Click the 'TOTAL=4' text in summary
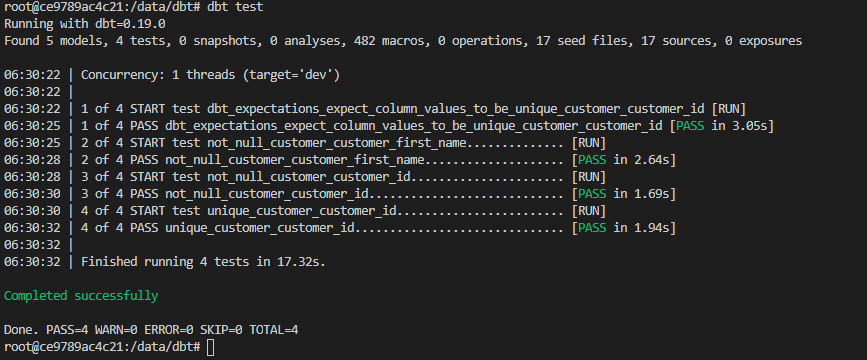 (274, 330)
